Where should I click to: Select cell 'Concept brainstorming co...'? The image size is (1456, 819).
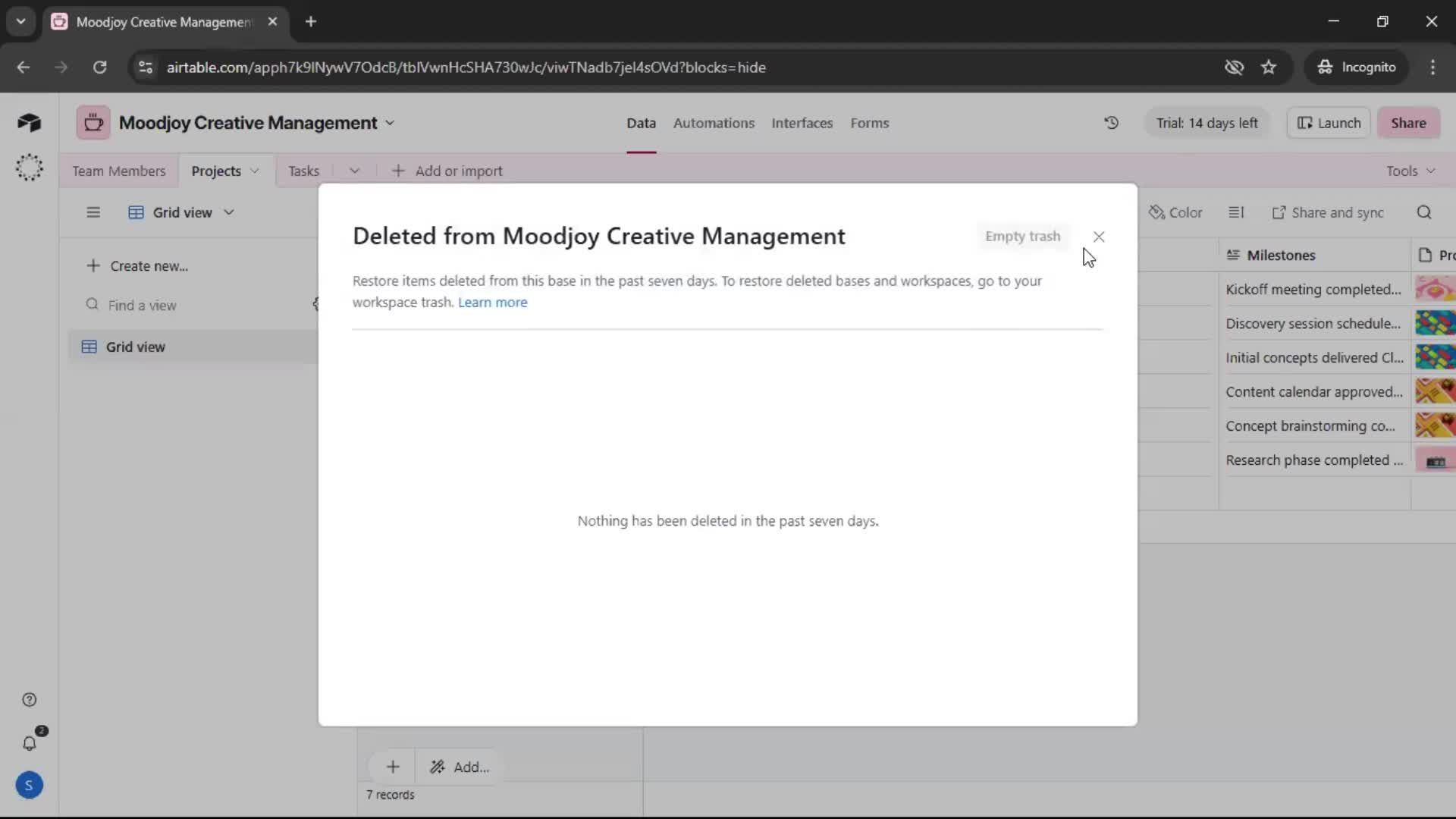1314,426
